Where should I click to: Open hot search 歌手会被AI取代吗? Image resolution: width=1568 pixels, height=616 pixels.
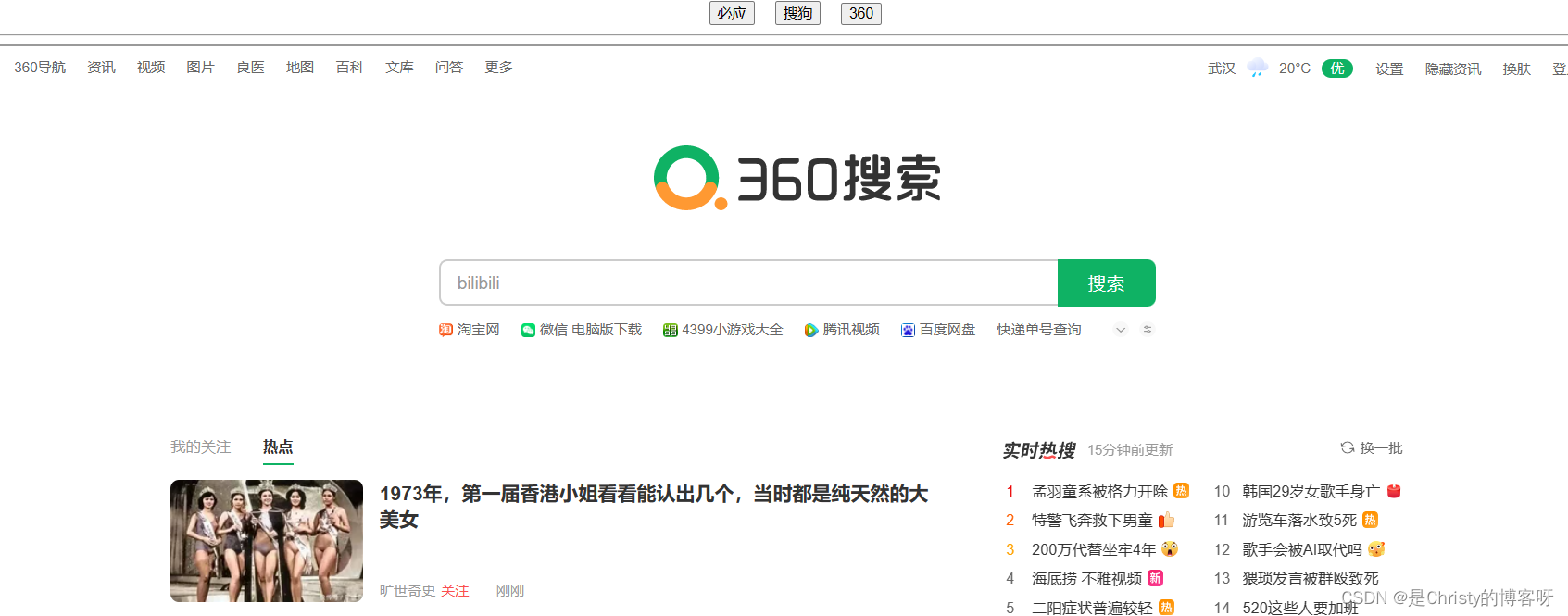tap(1302, 549)
